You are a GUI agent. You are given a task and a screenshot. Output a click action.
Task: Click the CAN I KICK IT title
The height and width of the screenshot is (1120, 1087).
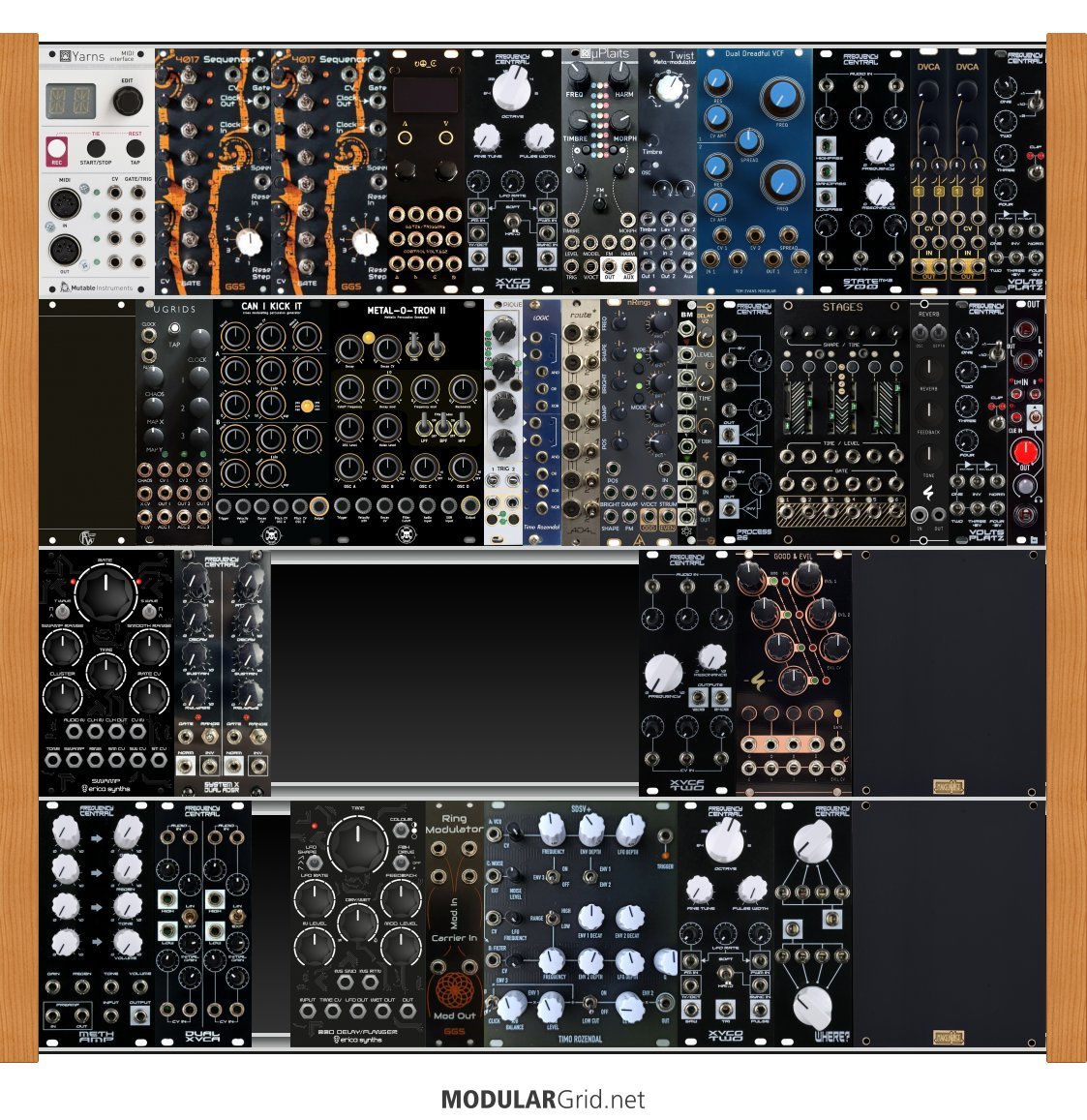pos(272,307)
